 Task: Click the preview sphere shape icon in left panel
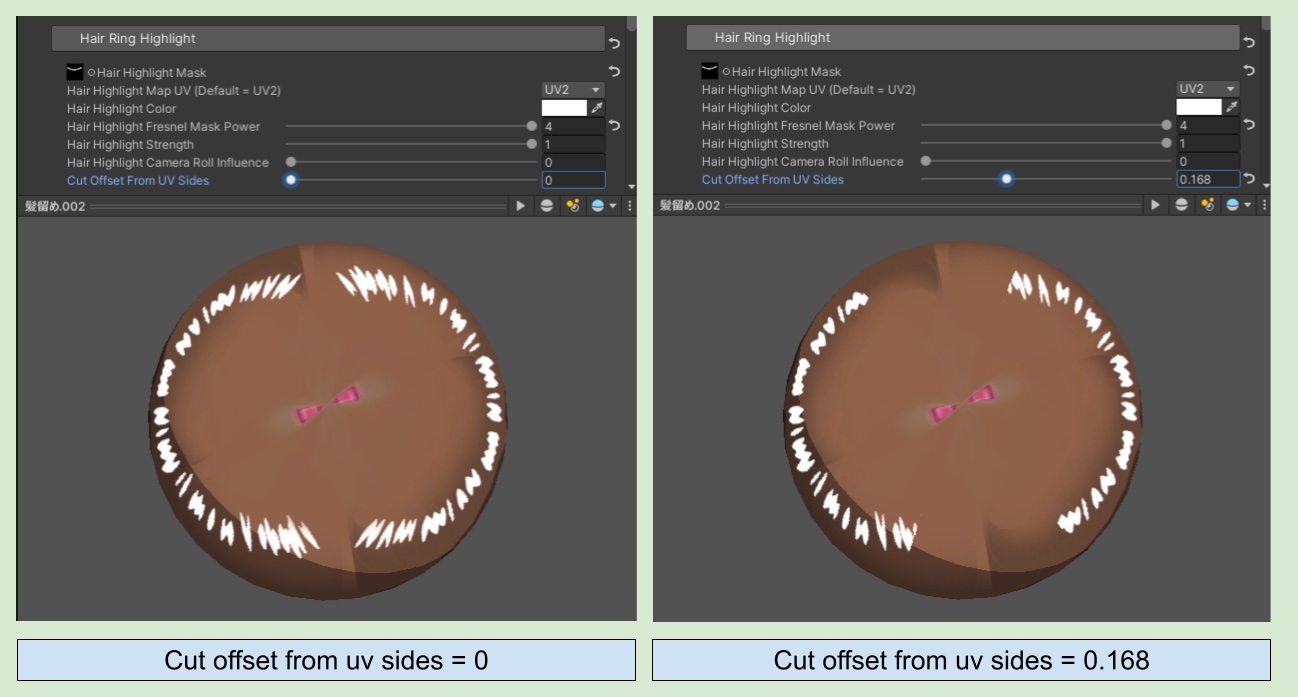click(x=547, y=205)
